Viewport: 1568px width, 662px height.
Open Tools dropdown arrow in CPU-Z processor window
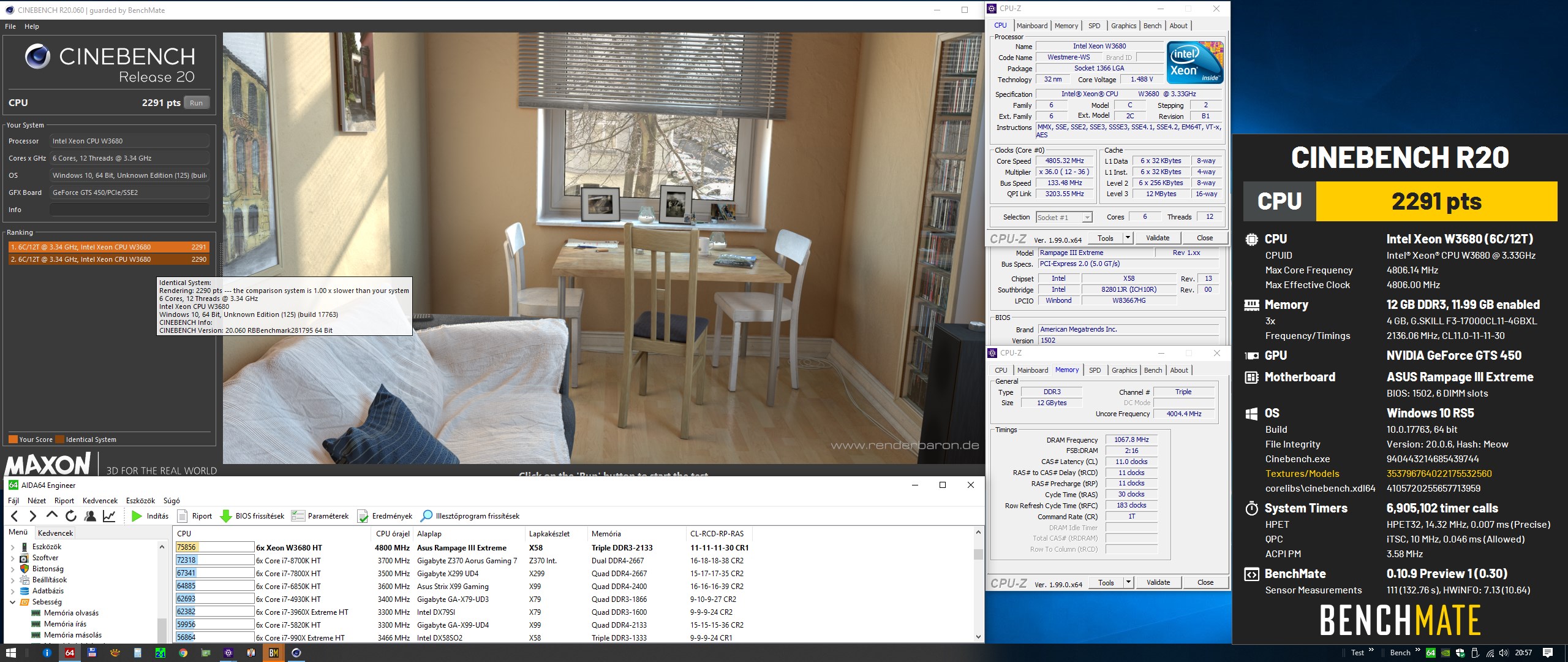pyautogui.click(x=1128, y=238)
